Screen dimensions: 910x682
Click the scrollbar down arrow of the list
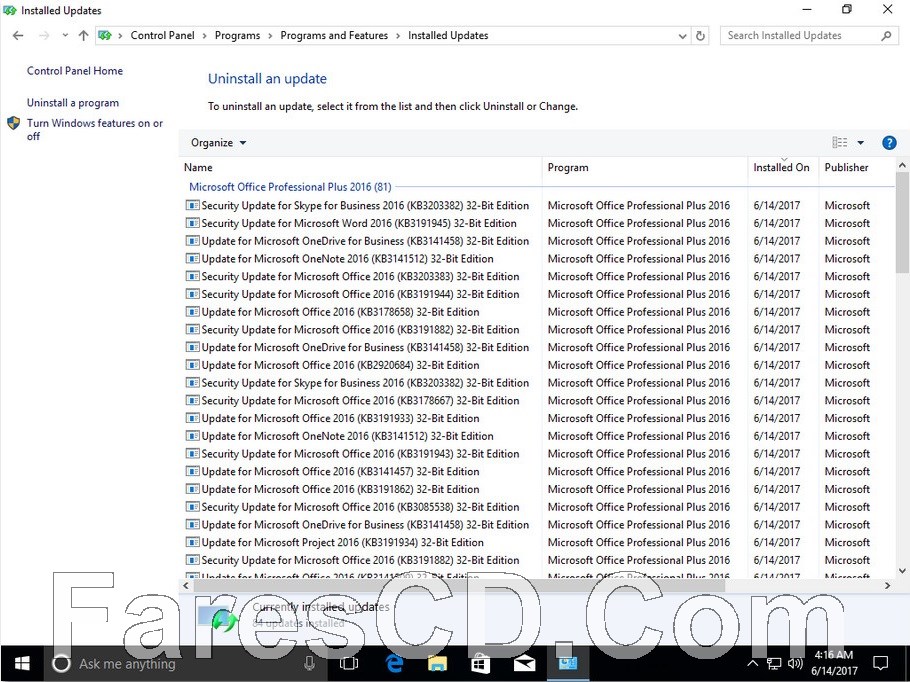click(x=902, y=571)
